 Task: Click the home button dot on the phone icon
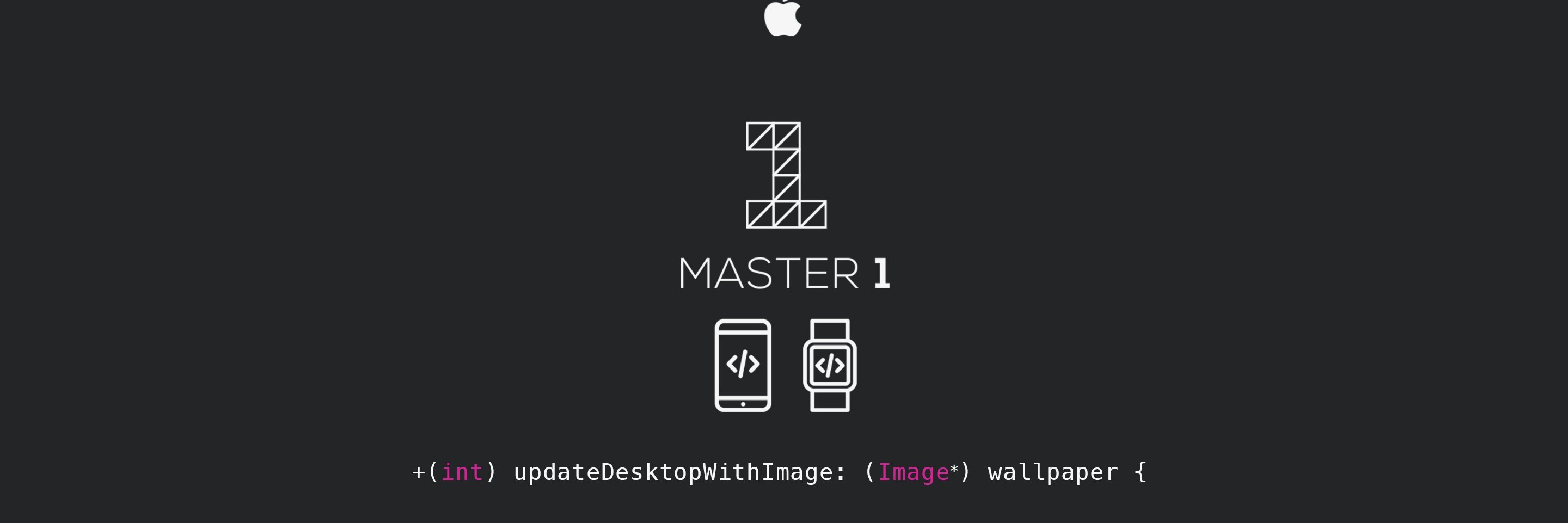[743, 404]
